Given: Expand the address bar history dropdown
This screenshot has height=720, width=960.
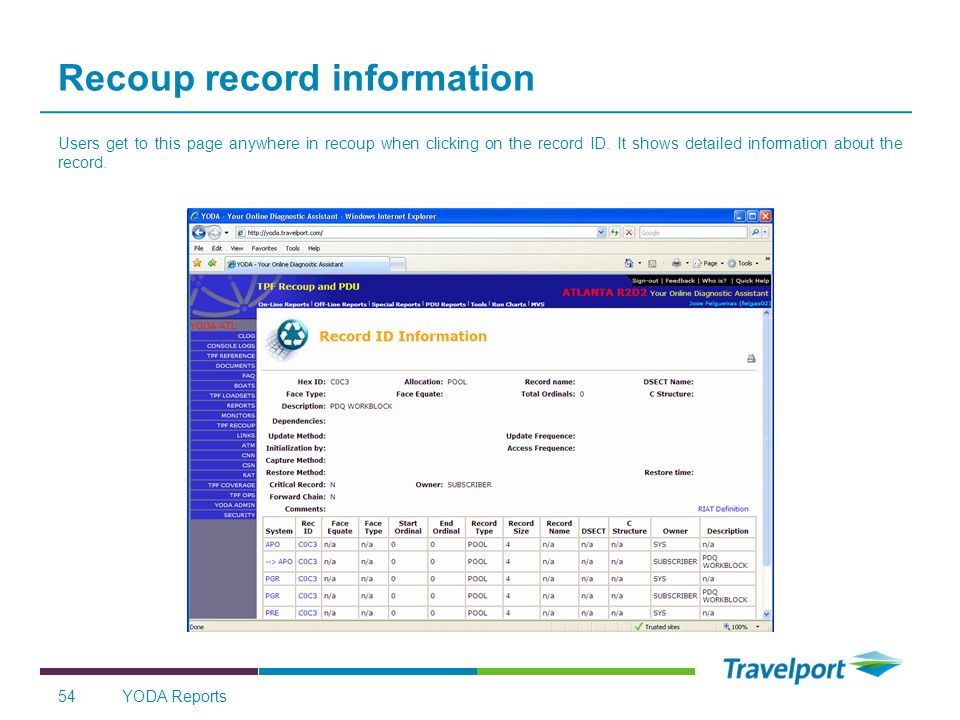Looking at the screenshot, I should pos(601,233).
